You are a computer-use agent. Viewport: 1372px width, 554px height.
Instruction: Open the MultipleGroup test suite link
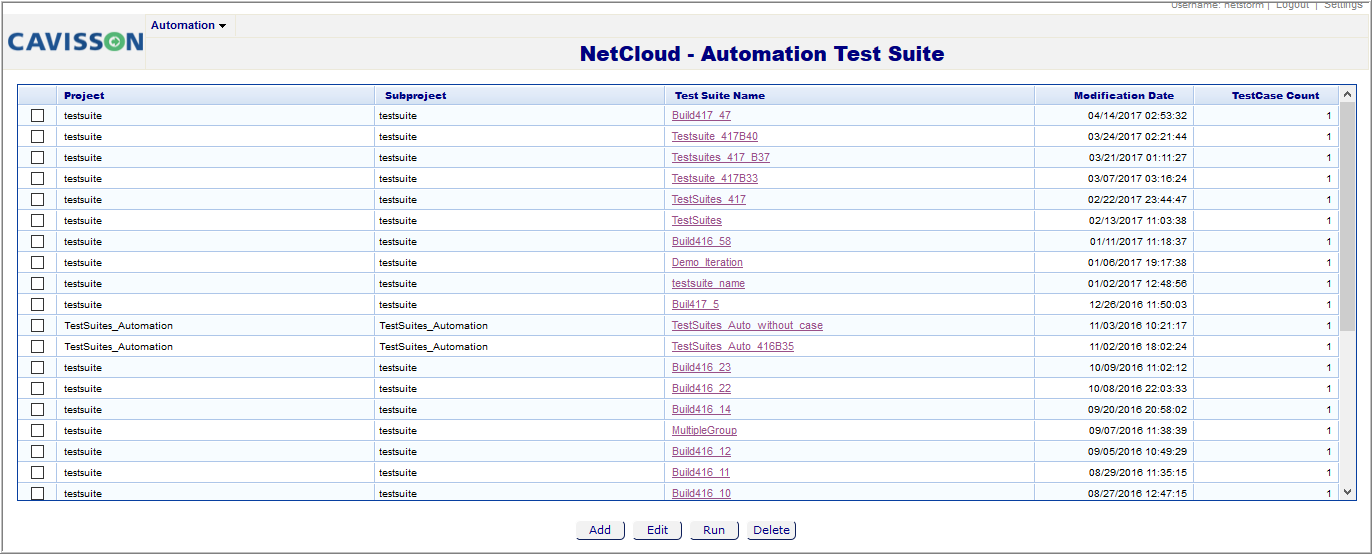(704, 431)
